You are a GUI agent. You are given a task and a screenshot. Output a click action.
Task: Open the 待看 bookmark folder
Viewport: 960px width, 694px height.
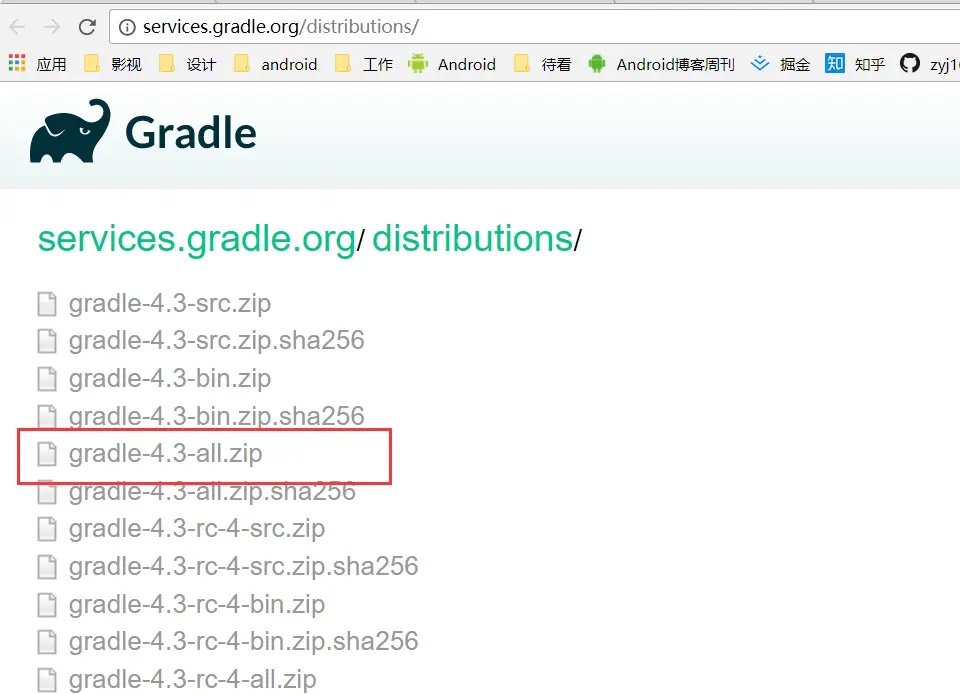coord(542,64)
